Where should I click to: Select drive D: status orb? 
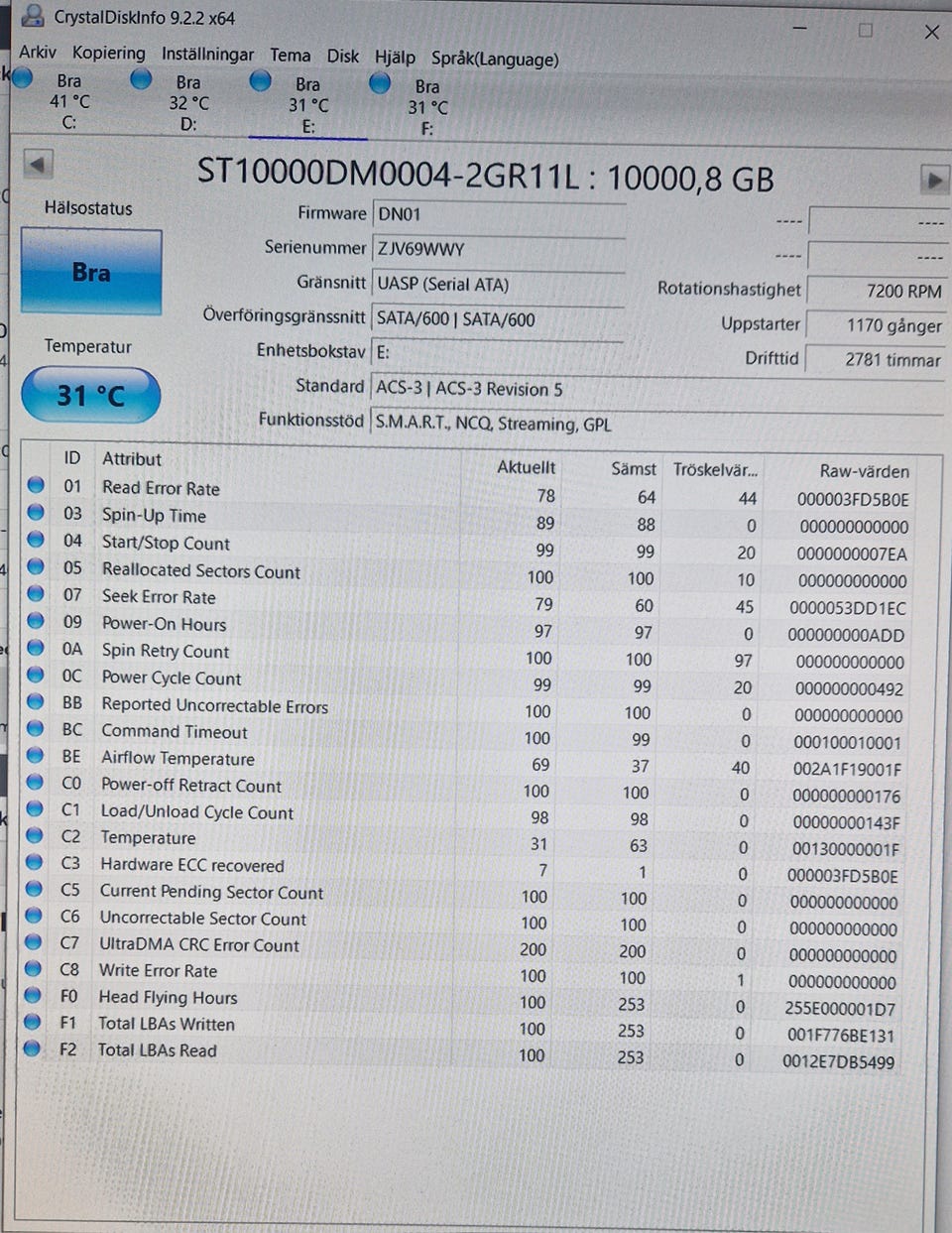[141, 78]
